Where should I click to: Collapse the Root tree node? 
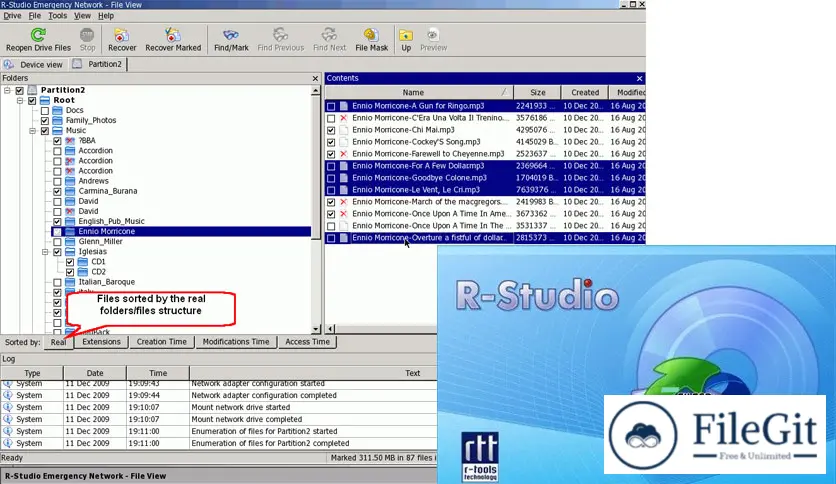pos(20,100)
